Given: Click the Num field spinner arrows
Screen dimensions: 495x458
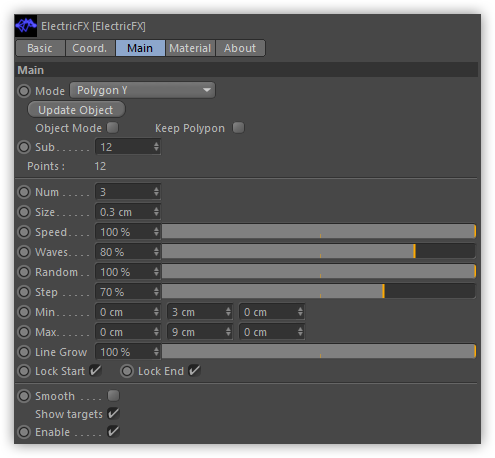Looking at the screenshot, I should 156,192.
